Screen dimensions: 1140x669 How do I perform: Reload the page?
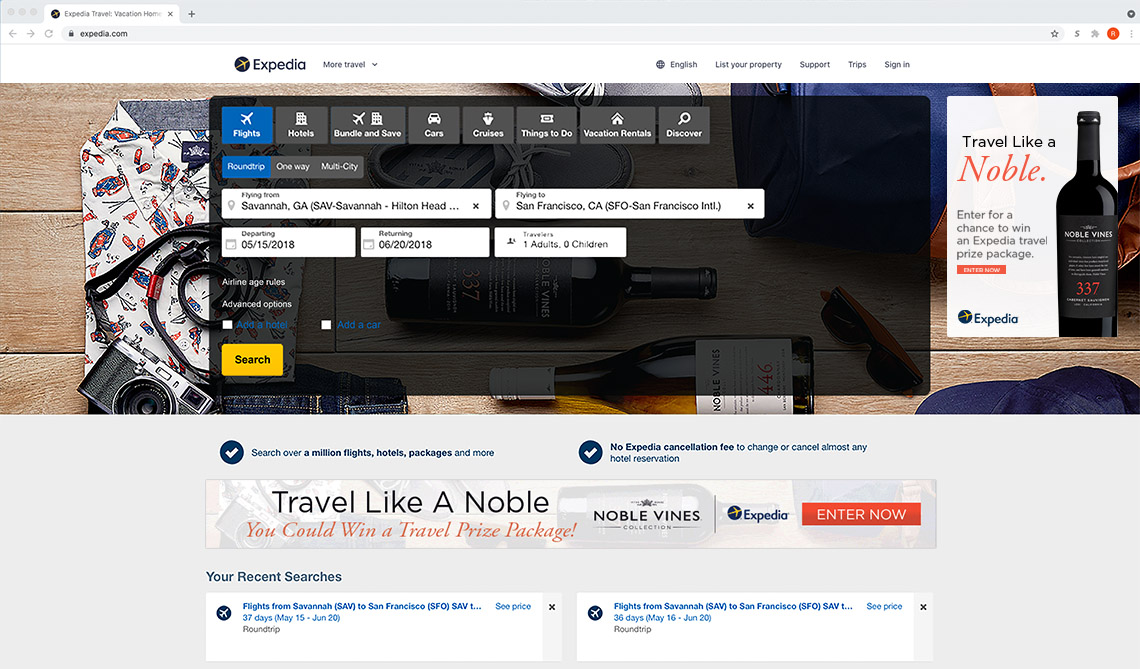pos(49,33)
